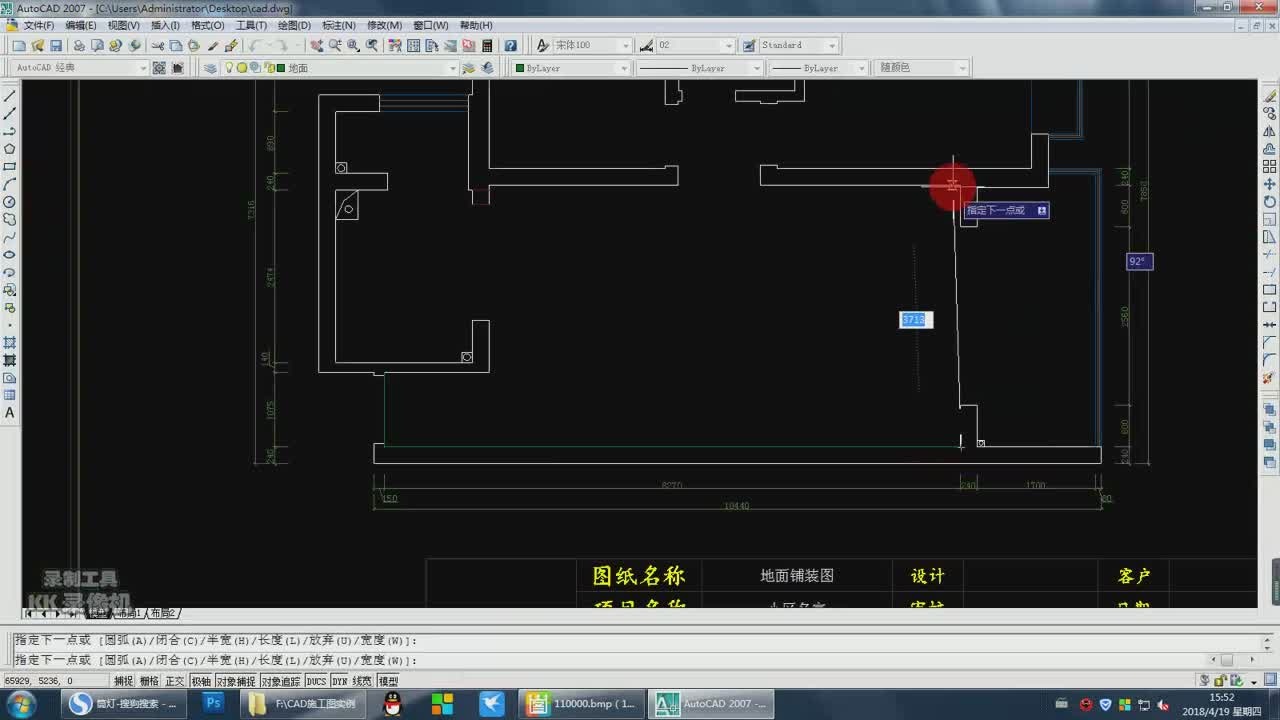This screenshot has width=1280, height=720.
Task: Select the Line tool in draw toolbar
Action: pos(10,96)
